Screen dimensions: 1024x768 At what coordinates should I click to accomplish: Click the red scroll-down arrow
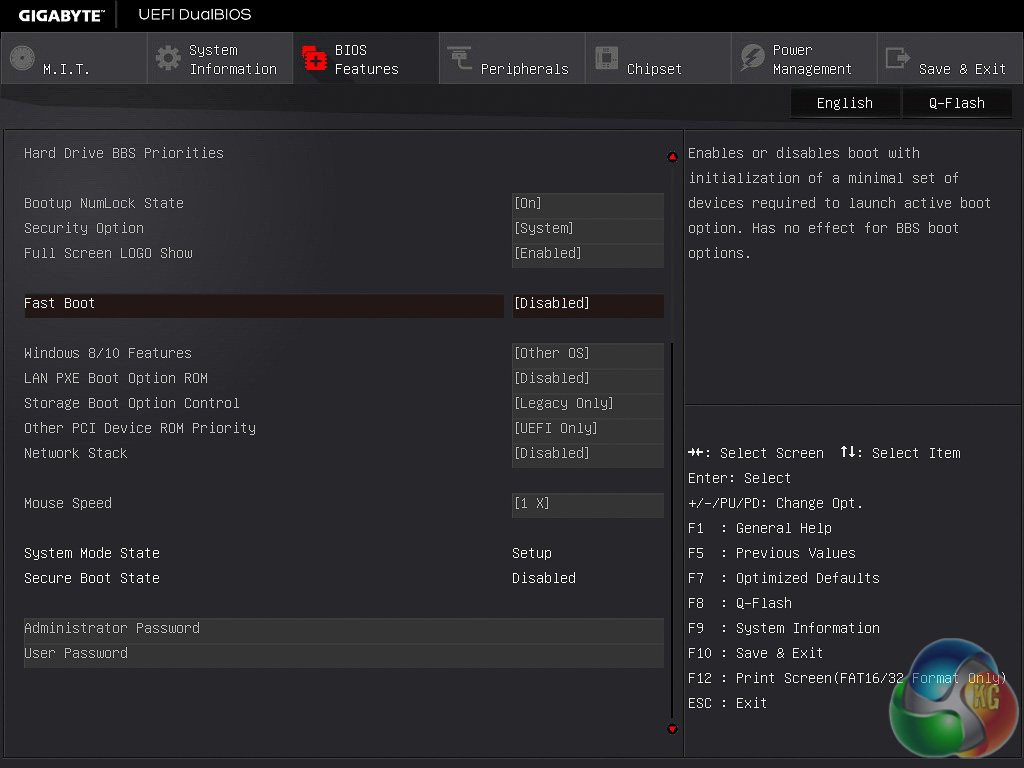[x=672, y=729]
